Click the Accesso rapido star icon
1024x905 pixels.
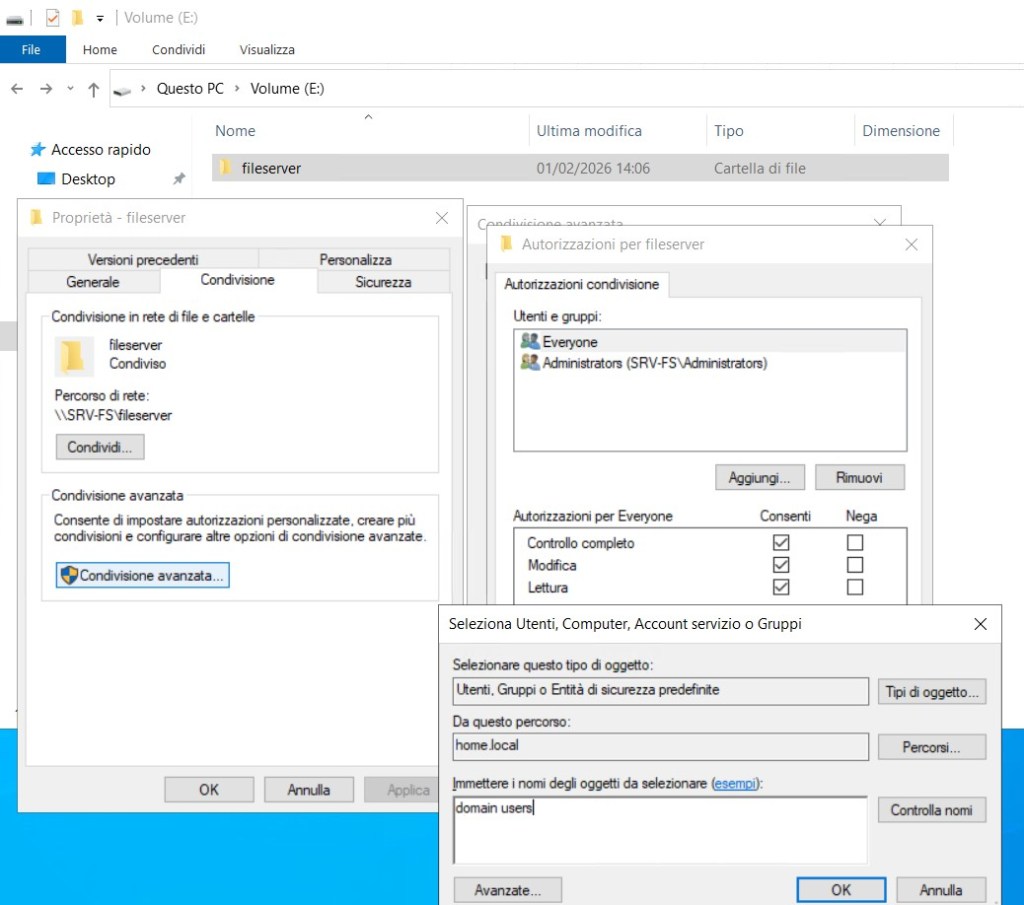pos(38,150)
